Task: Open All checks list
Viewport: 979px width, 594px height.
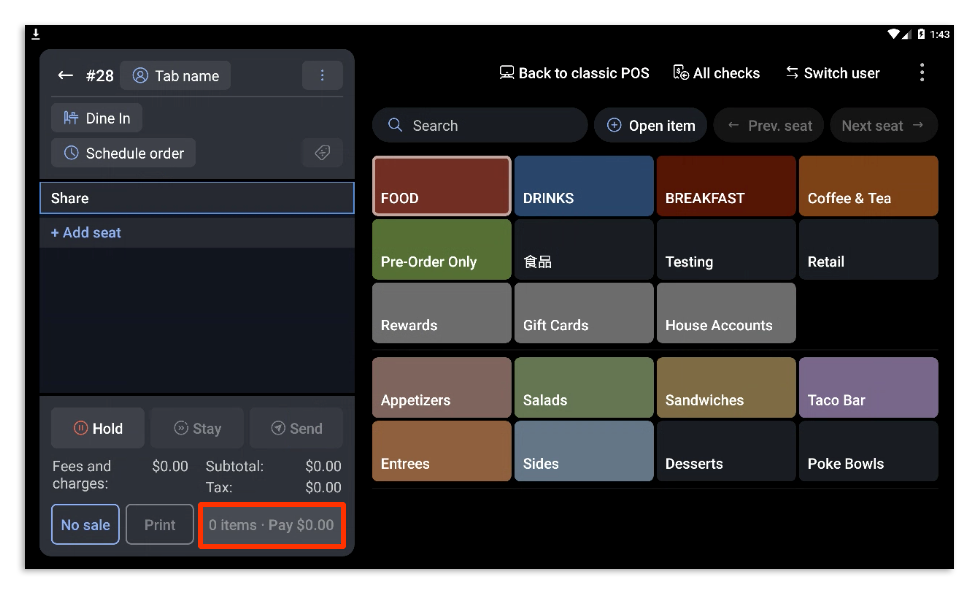Action: [716, 73]
